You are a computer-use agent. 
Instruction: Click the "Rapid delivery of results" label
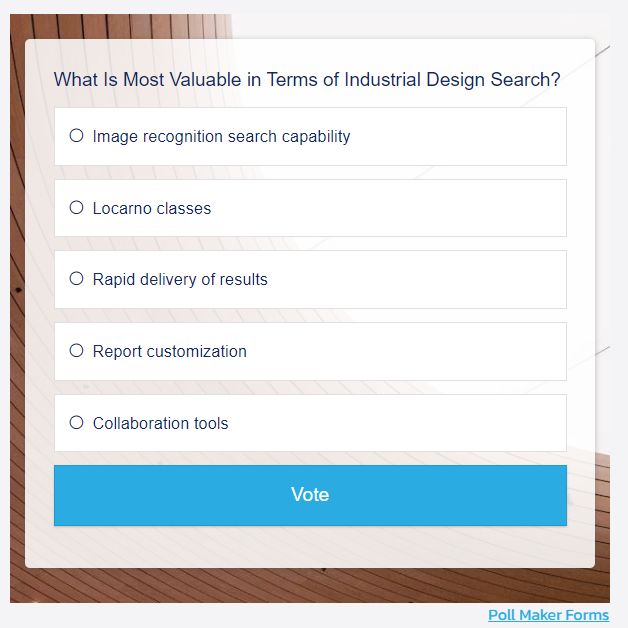point(180,279)
